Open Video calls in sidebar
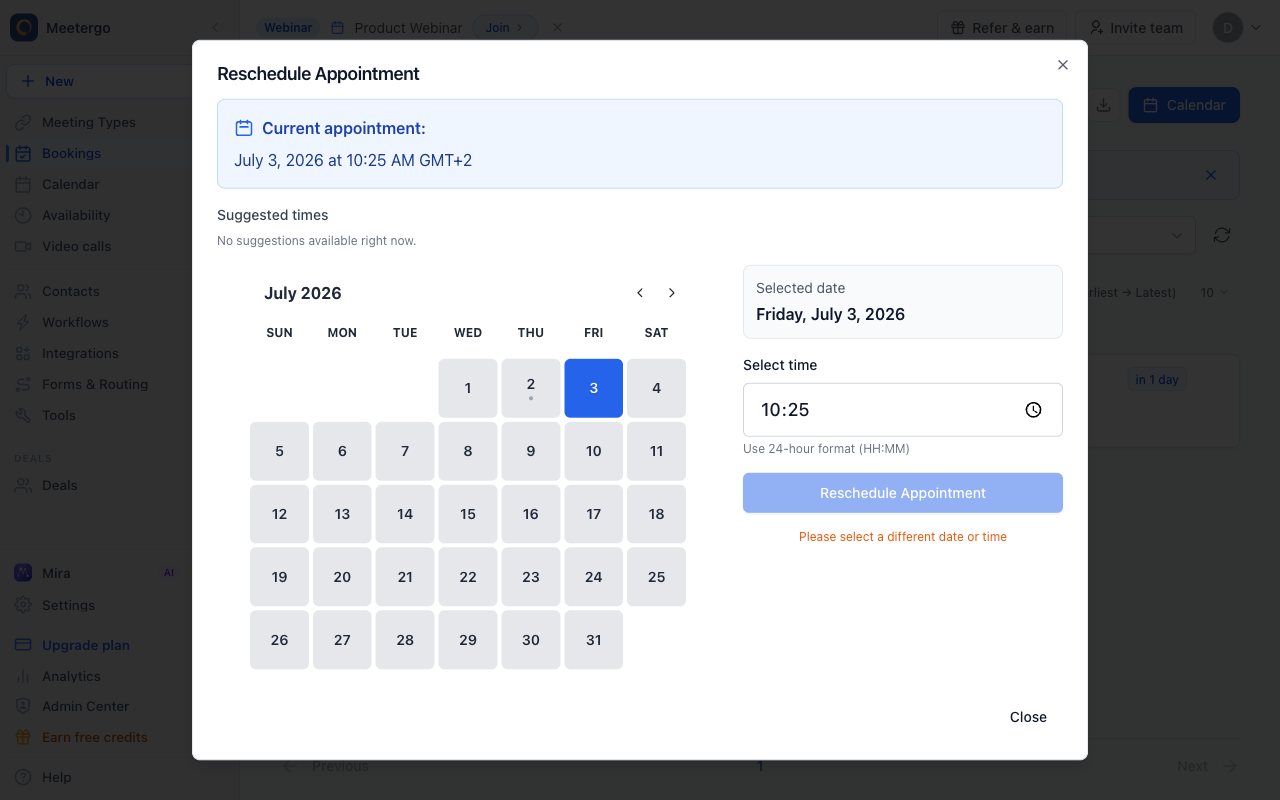The width and height of the screenshot is (1280, 800). (76, 246)
